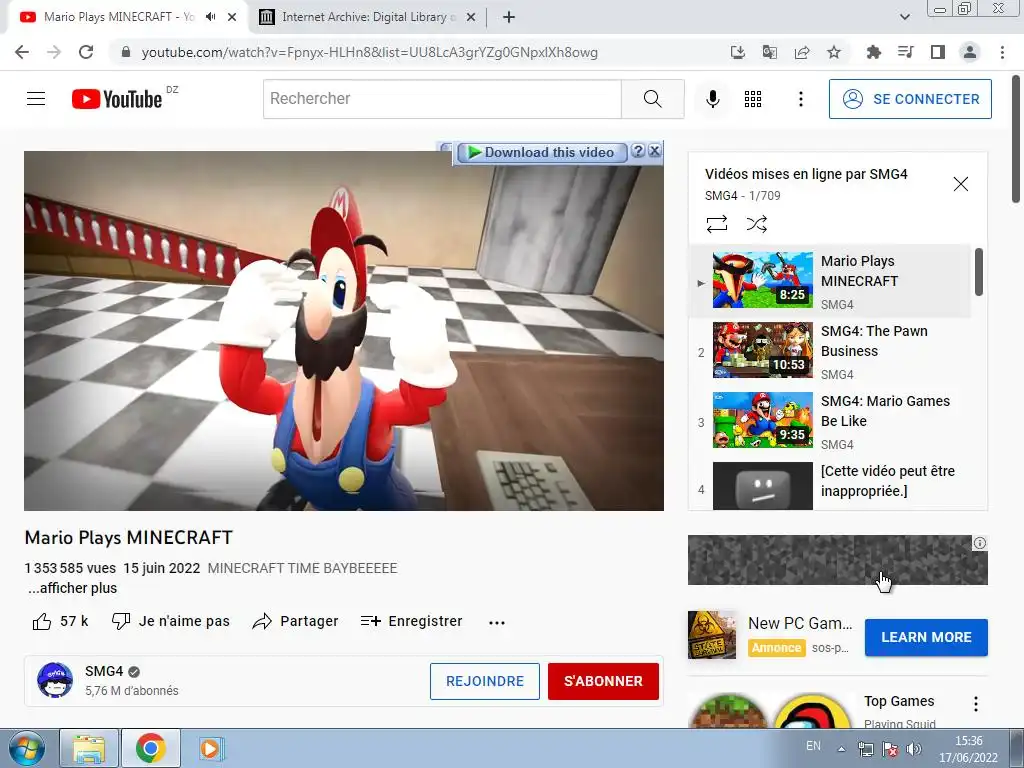
Task: Close the Download this video bar
Action: pyautogui.click(x=655, y=151)
